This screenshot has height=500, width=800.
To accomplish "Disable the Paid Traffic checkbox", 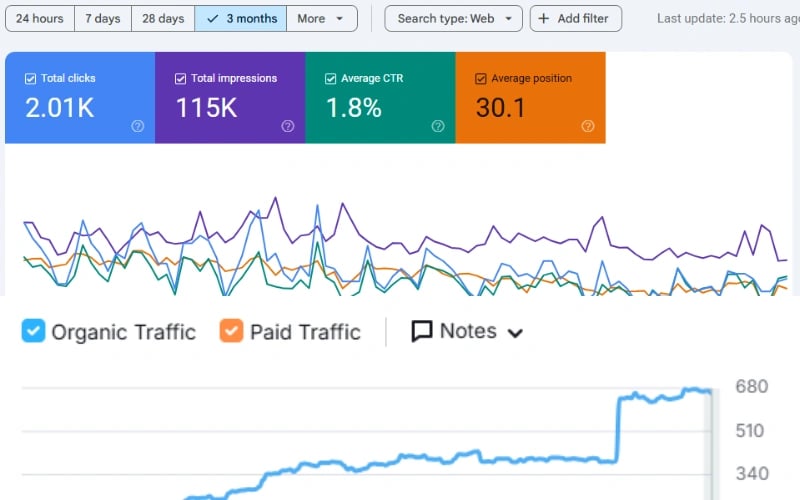I will tap(231, 331).
